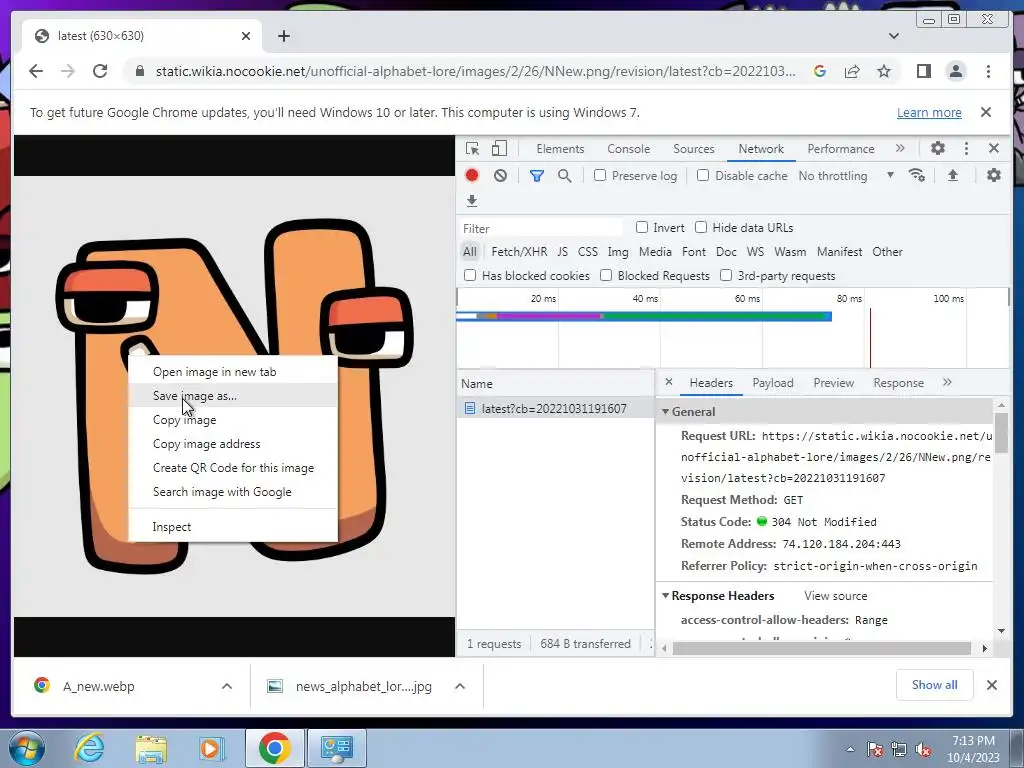
Task: Open A_new.webp download options arrow
Action: coord(227,686)
